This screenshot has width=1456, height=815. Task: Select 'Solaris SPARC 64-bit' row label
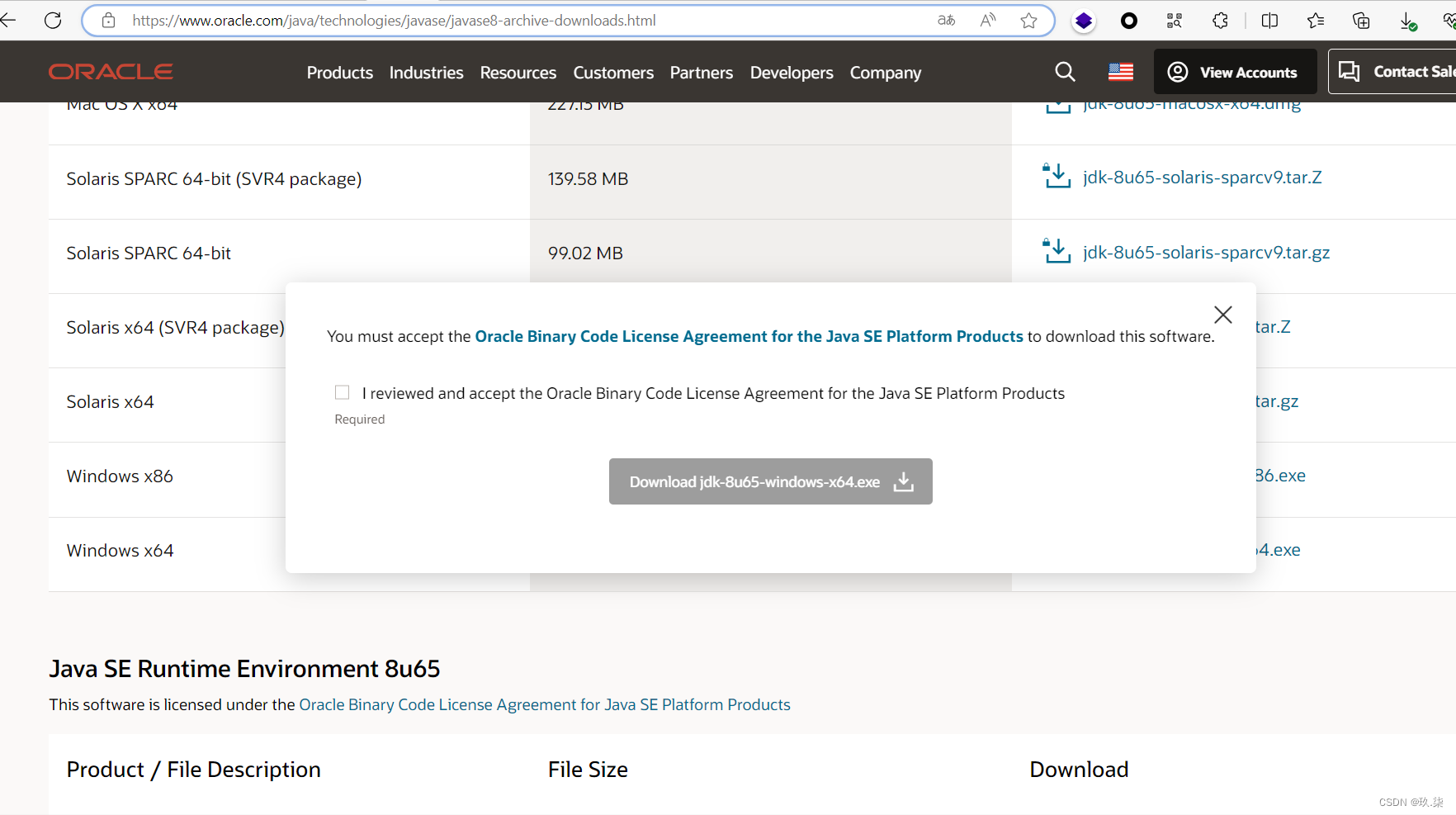pos(149,254)
